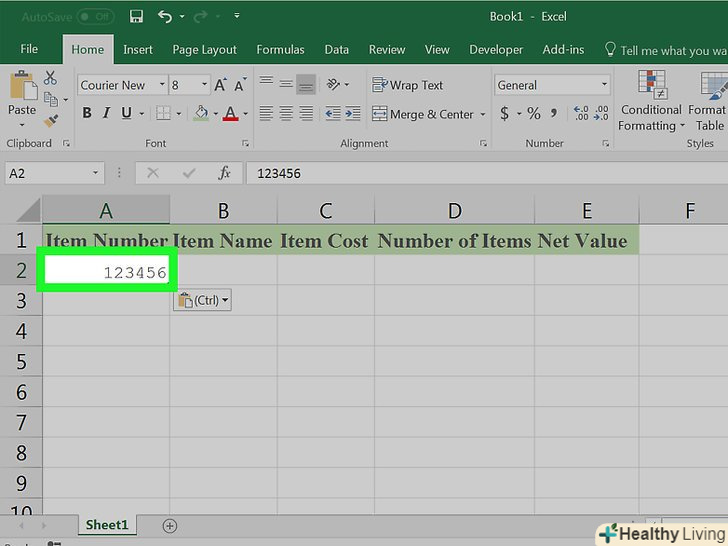Viewport: 728px width, 546px height.
Task: Click the Wrap Text button
Action: coord(408,85)
